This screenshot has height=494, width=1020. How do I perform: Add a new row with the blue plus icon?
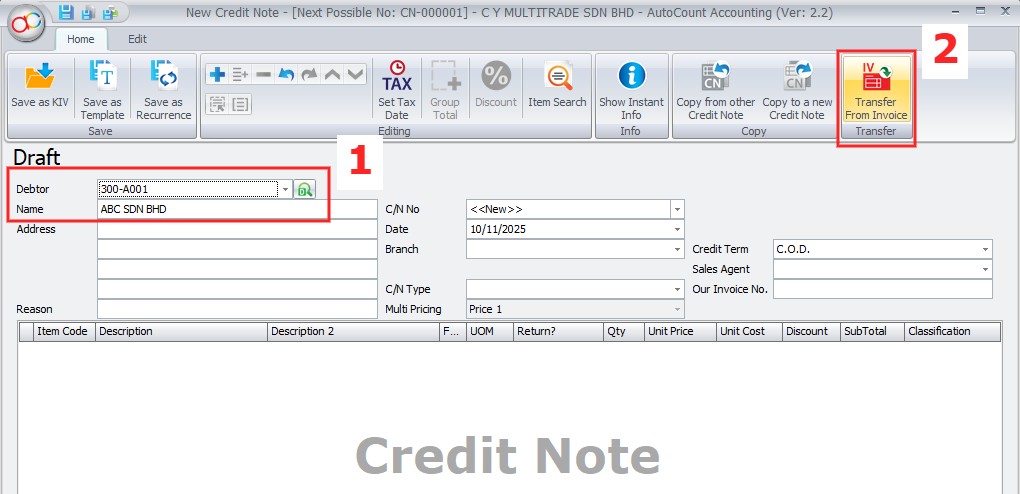tap(217, 75)
